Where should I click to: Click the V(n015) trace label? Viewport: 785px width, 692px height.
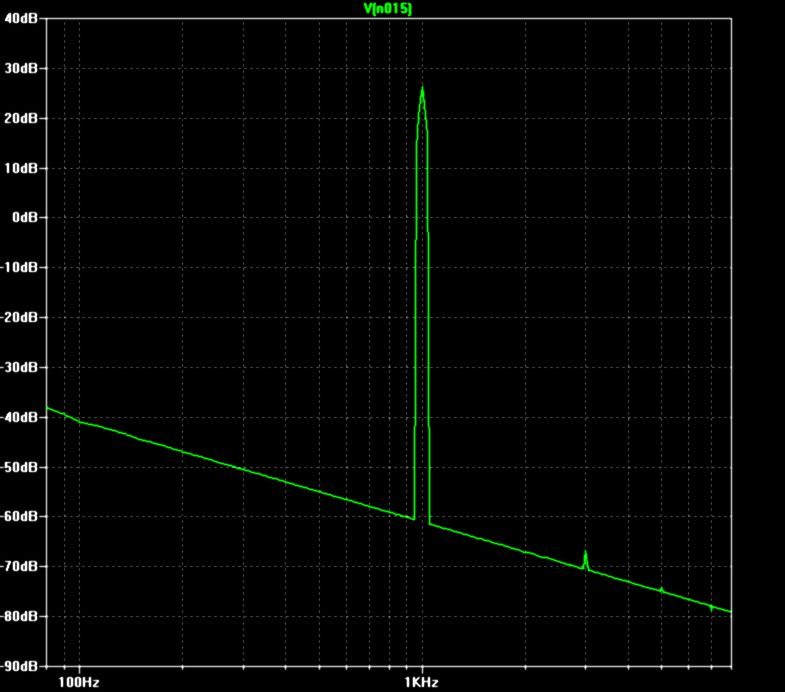tap(387, 9)
